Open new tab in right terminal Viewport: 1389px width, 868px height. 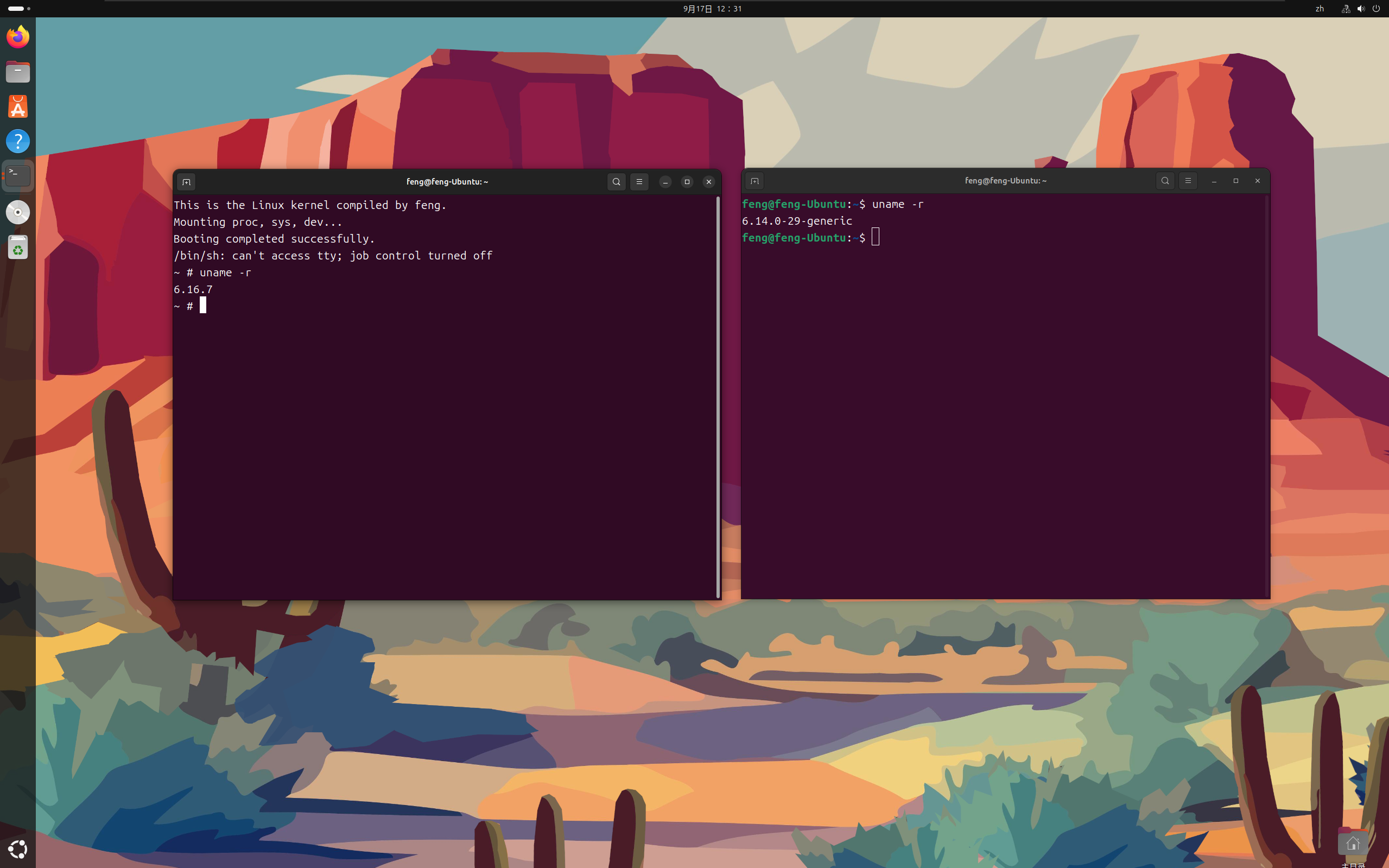tap(754, 181)
